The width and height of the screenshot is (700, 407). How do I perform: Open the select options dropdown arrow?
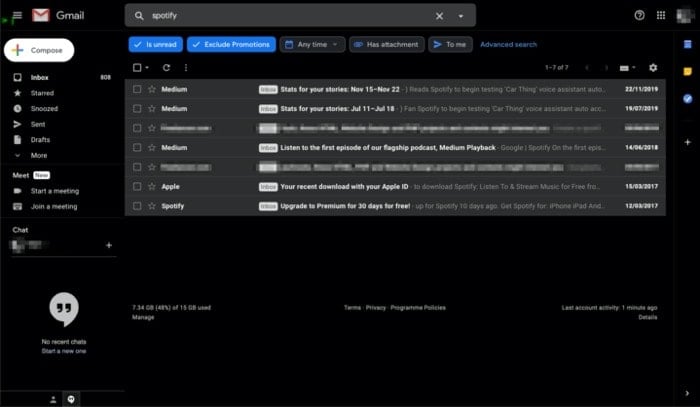click(x=147, y=68)
